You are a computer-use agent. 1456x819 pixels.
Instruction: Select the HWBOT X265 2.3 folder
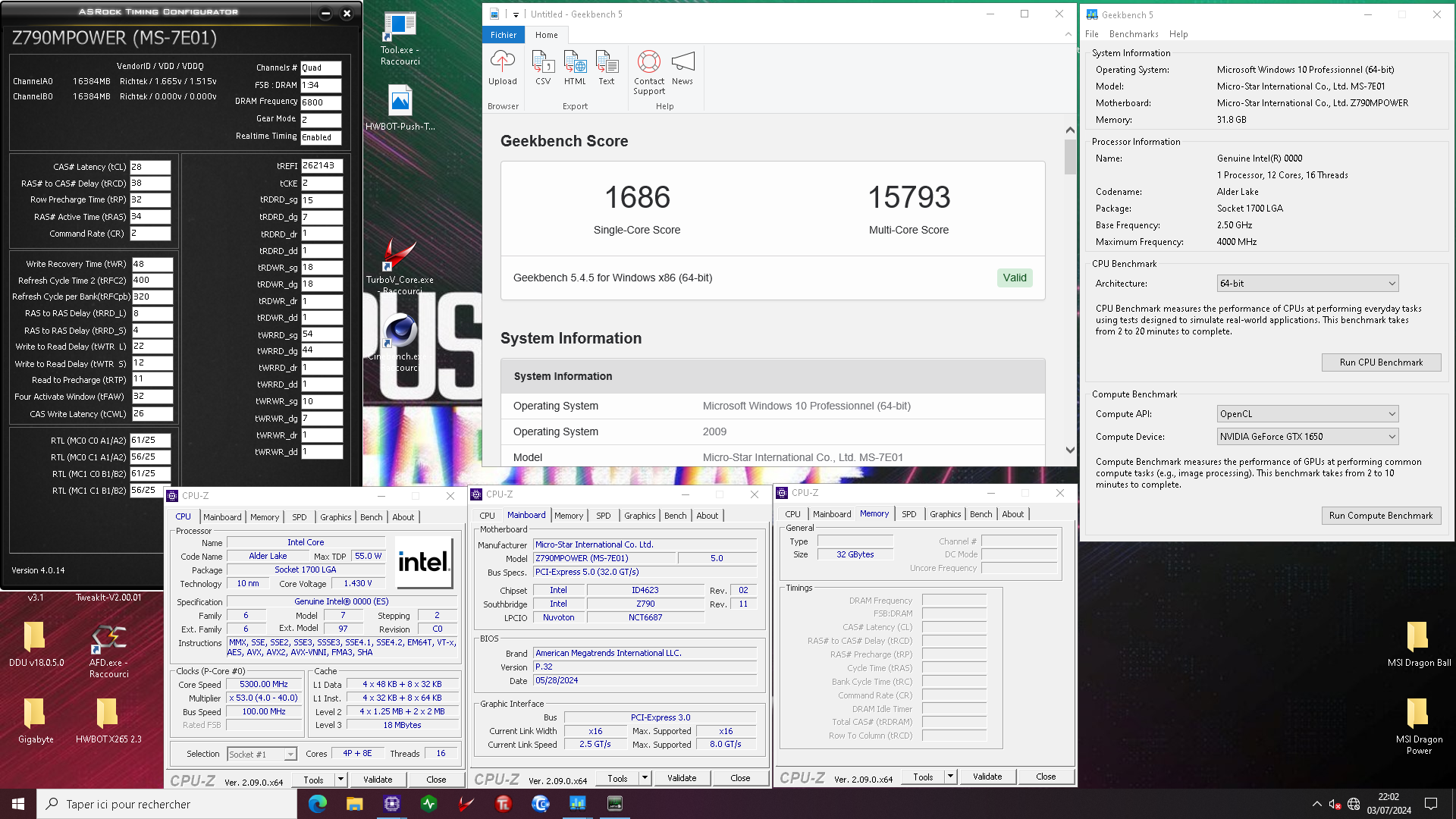click(108, 720)
